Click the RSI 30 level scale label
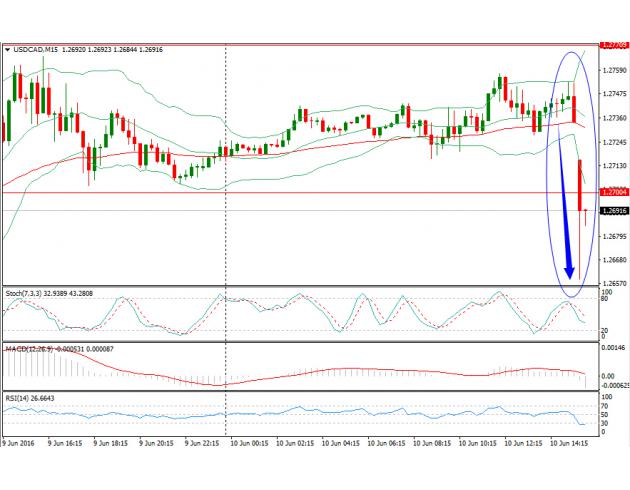 [605, 424]
